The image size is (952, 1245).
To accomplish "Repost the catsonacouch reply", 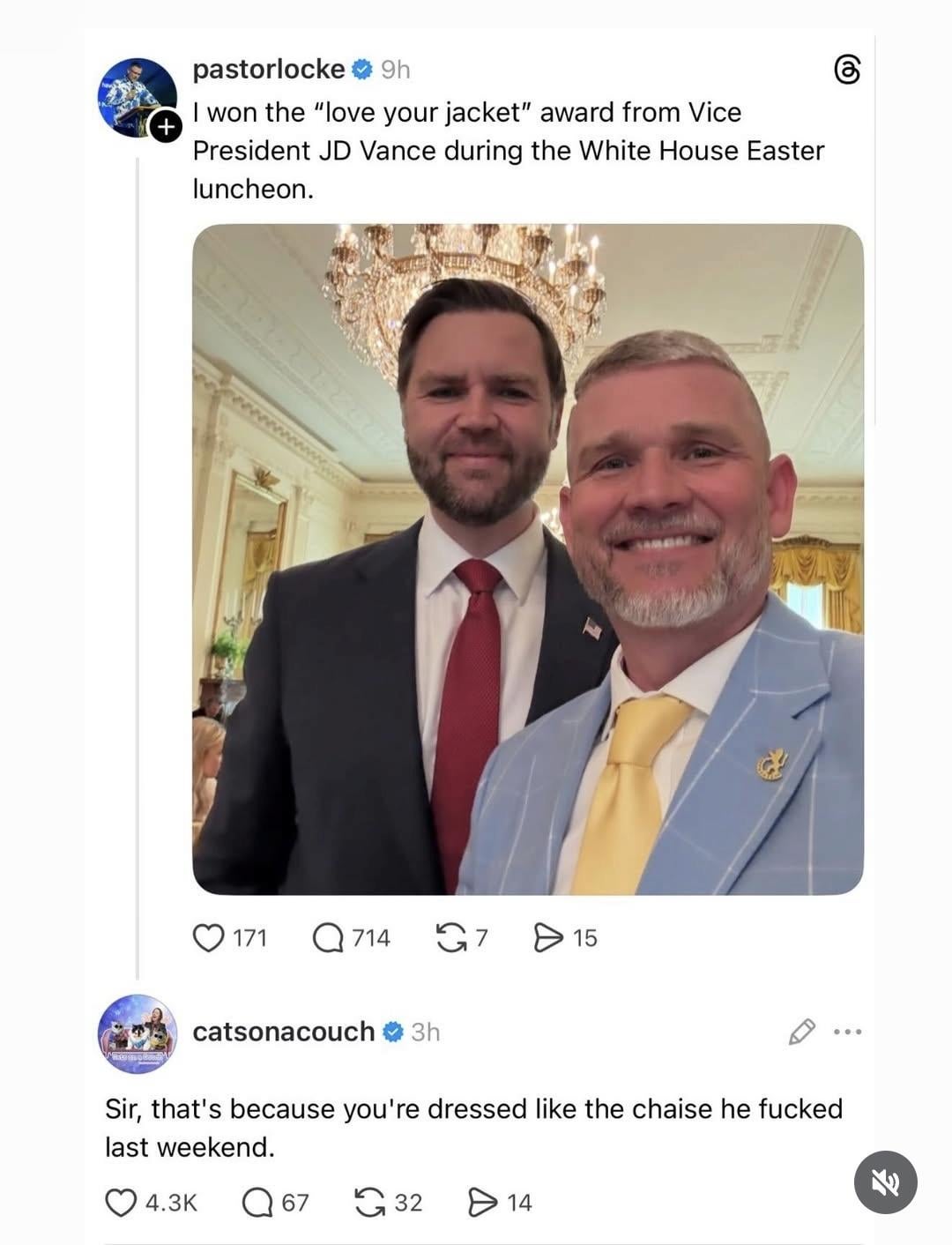I will coord(369,1202).
